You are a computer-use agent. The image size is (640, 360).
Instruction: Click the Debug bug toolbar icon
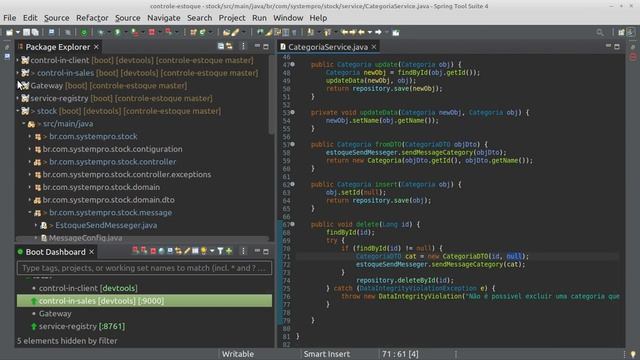coord(100,32)
